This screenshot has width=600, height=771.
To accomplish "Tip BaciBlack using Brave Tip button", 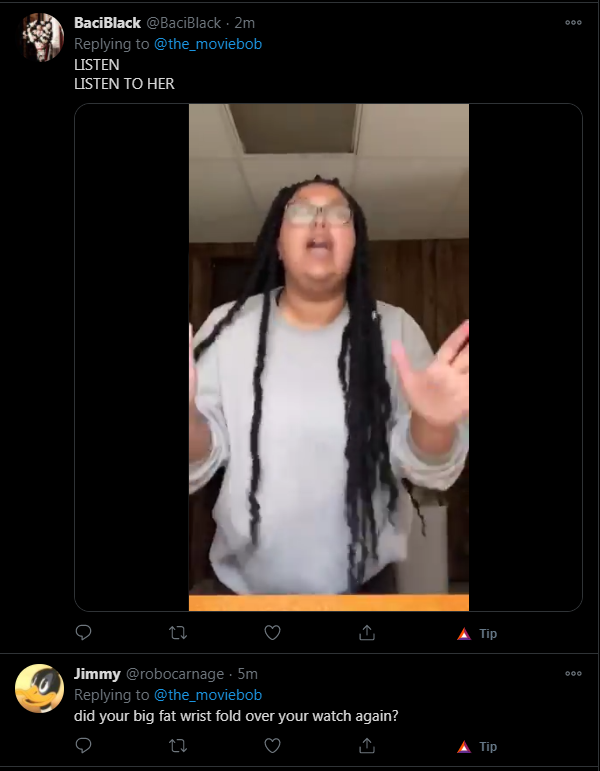I will 477,633.
